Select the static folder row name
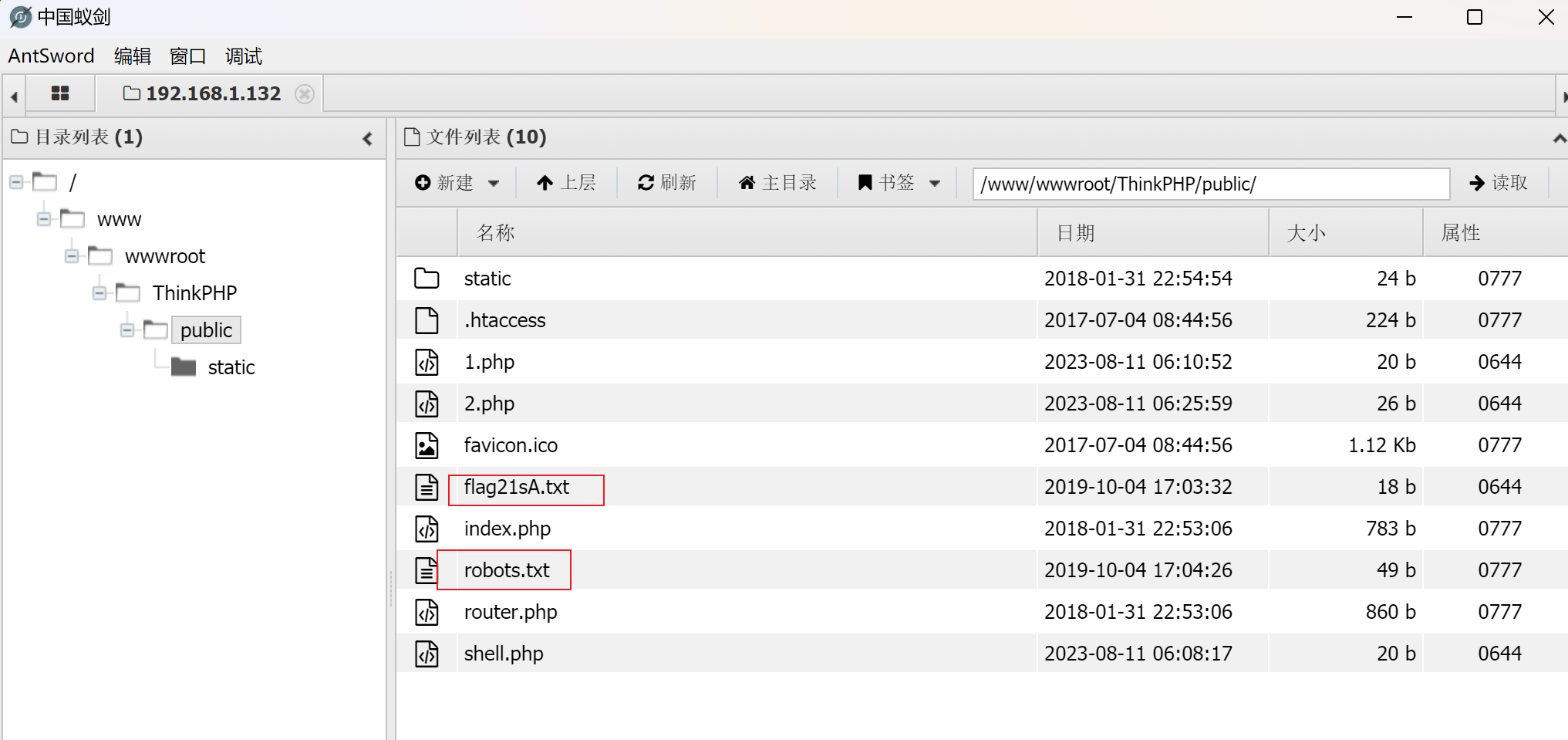This screenshot has width=1568, height=740. point(487,279)
